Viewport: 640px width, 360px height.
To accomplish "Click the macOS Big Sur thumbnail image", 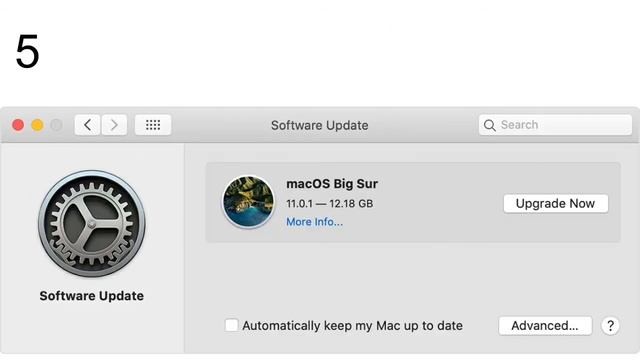I will click(248, 202).
